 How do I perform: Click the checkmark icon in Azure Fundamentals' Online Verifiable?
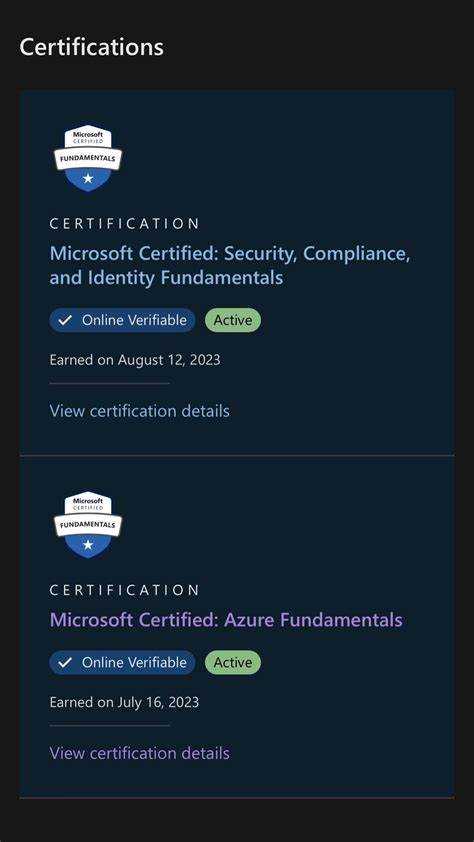point(65,663)
